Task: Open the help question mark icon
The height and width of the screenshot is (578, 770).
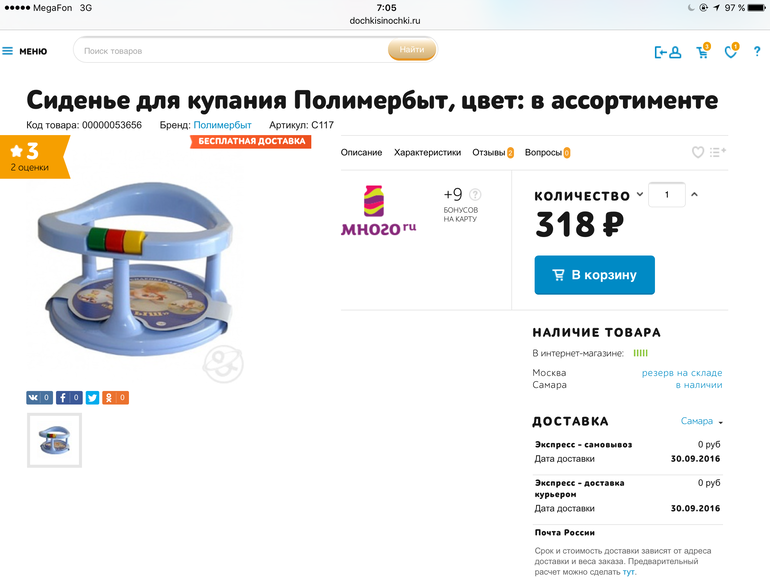Action: click(757, 52)
